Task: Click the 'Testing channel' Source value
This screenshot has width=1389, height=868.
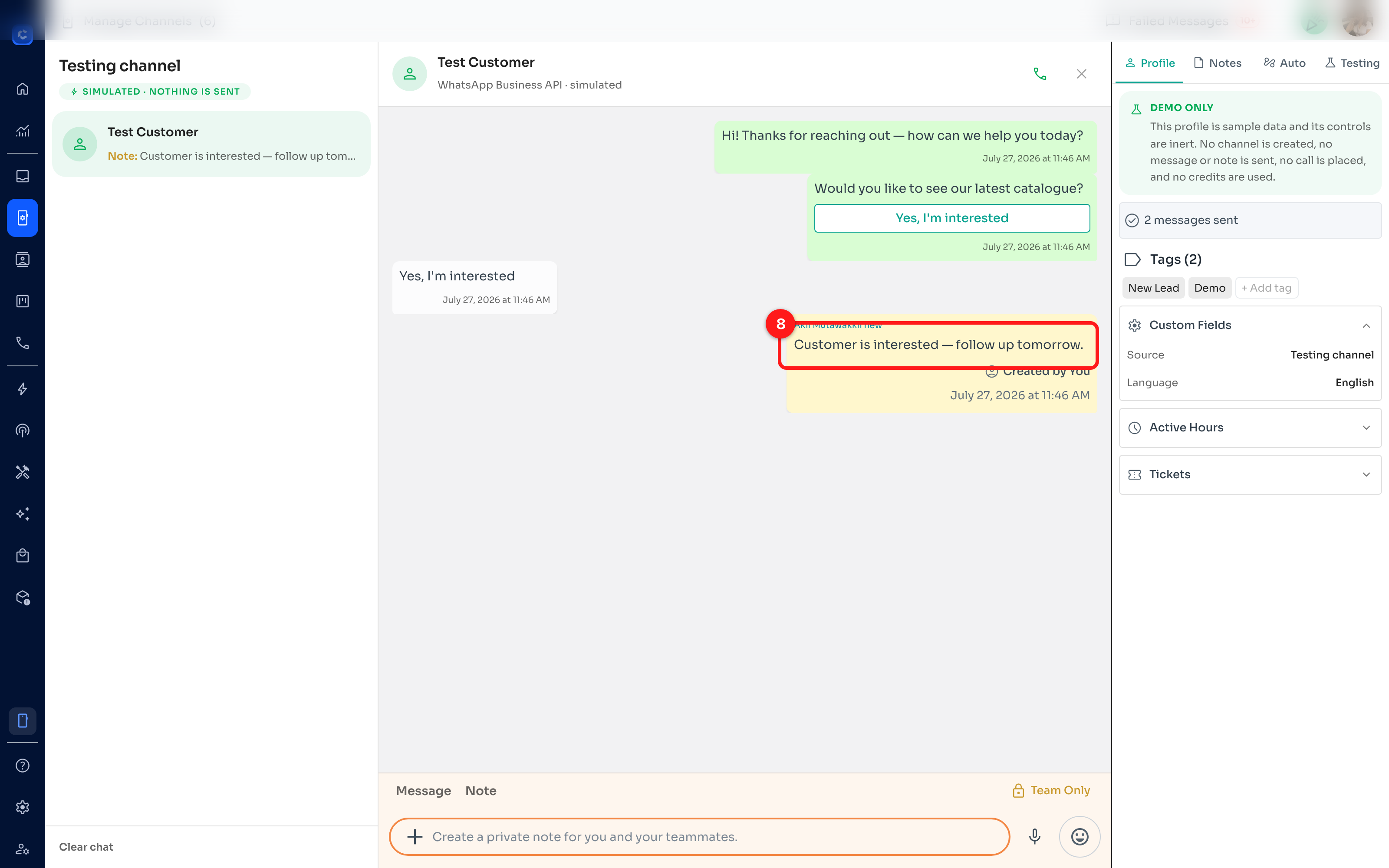Action: coord(1332,355)
